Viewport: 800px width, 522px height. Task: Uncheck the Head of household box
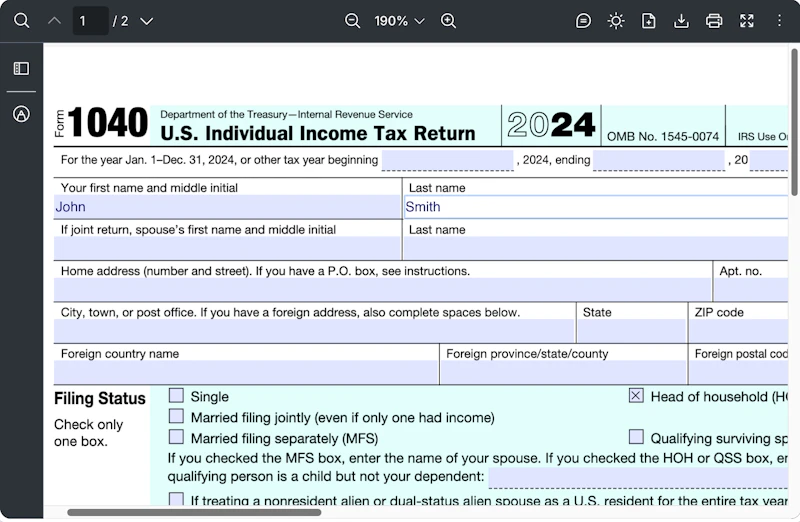[x=636, y=395]
